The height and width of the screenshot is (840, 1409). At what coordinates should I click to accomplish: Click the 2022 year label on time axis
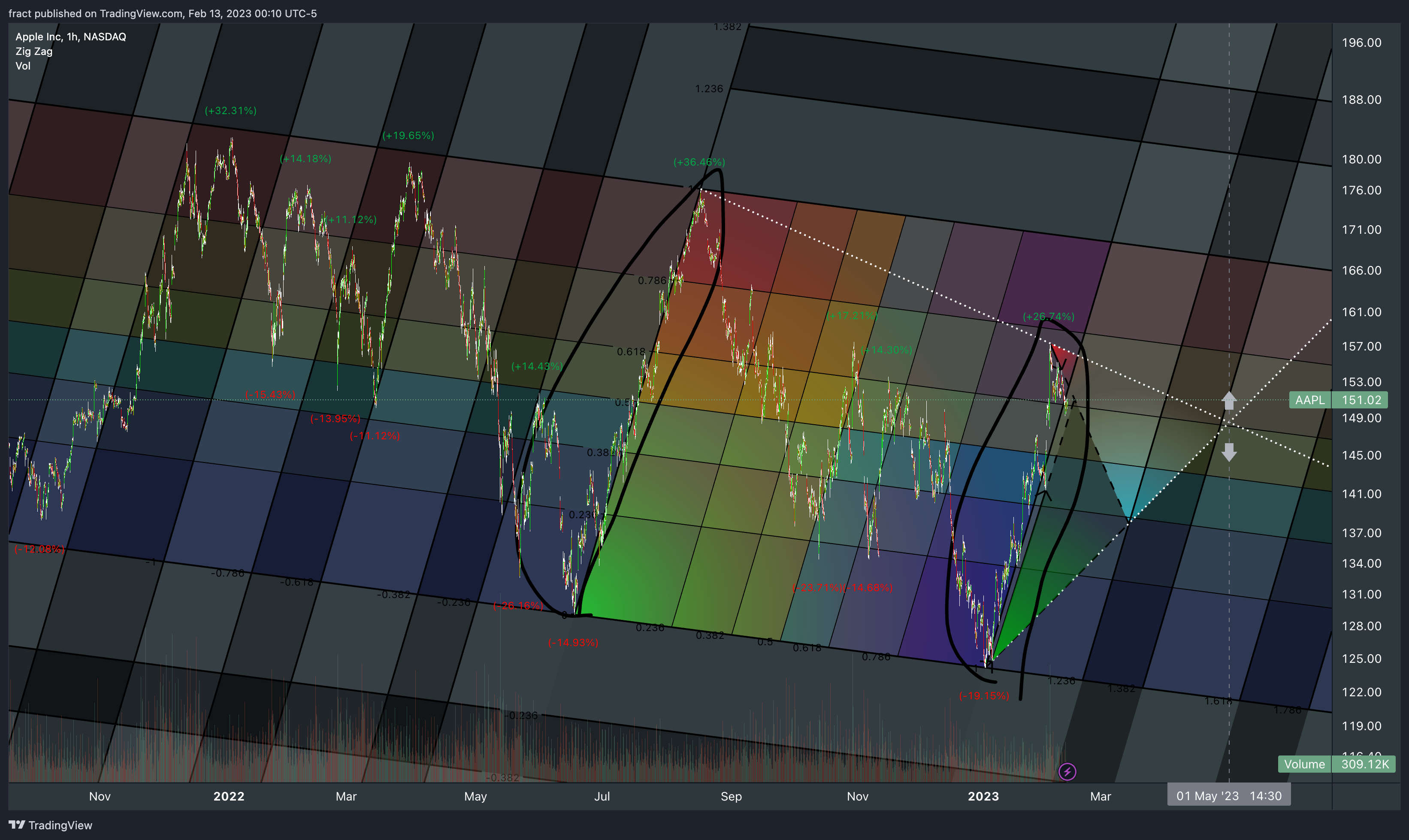(229, 796)
